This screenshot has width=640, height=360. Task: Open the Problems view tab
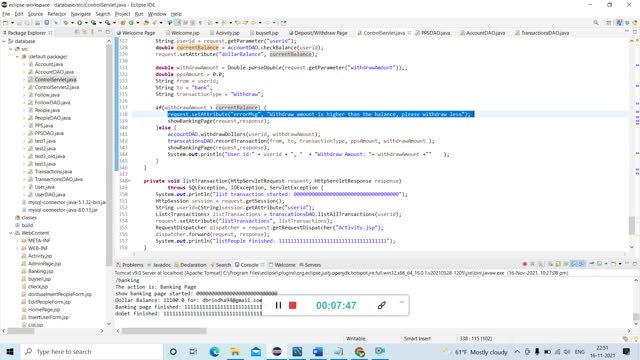pos(130,265)
